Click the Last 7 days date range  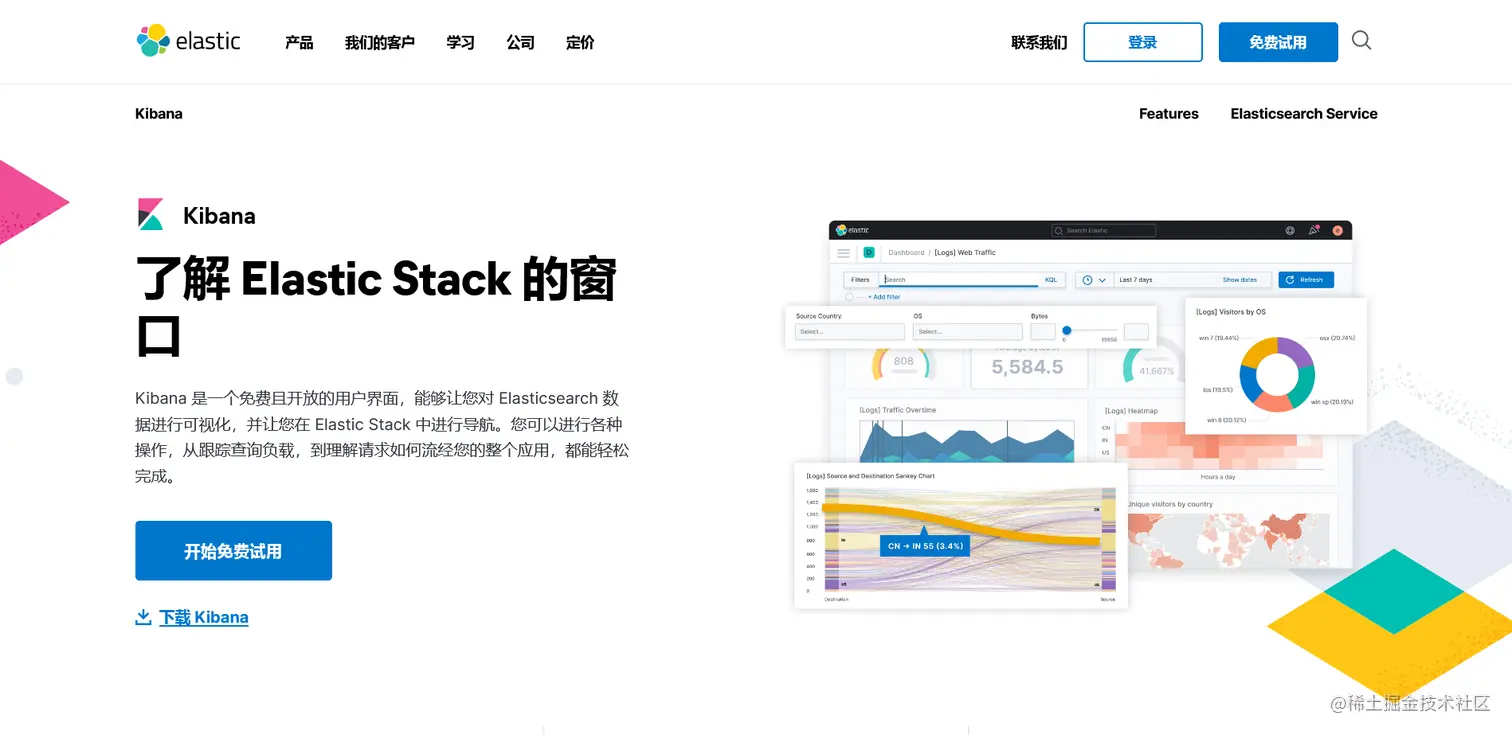coord(1136,280)
